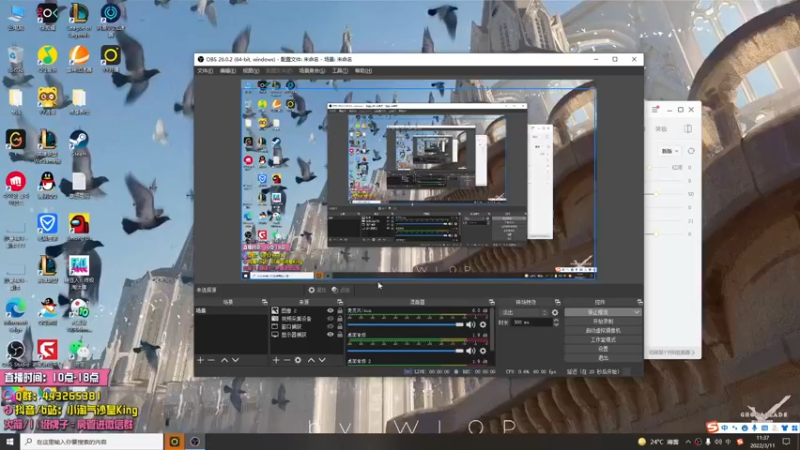Screen dimensions: 800x450
Task: Open the File menu in OBS
Action: tap(205, 71)
